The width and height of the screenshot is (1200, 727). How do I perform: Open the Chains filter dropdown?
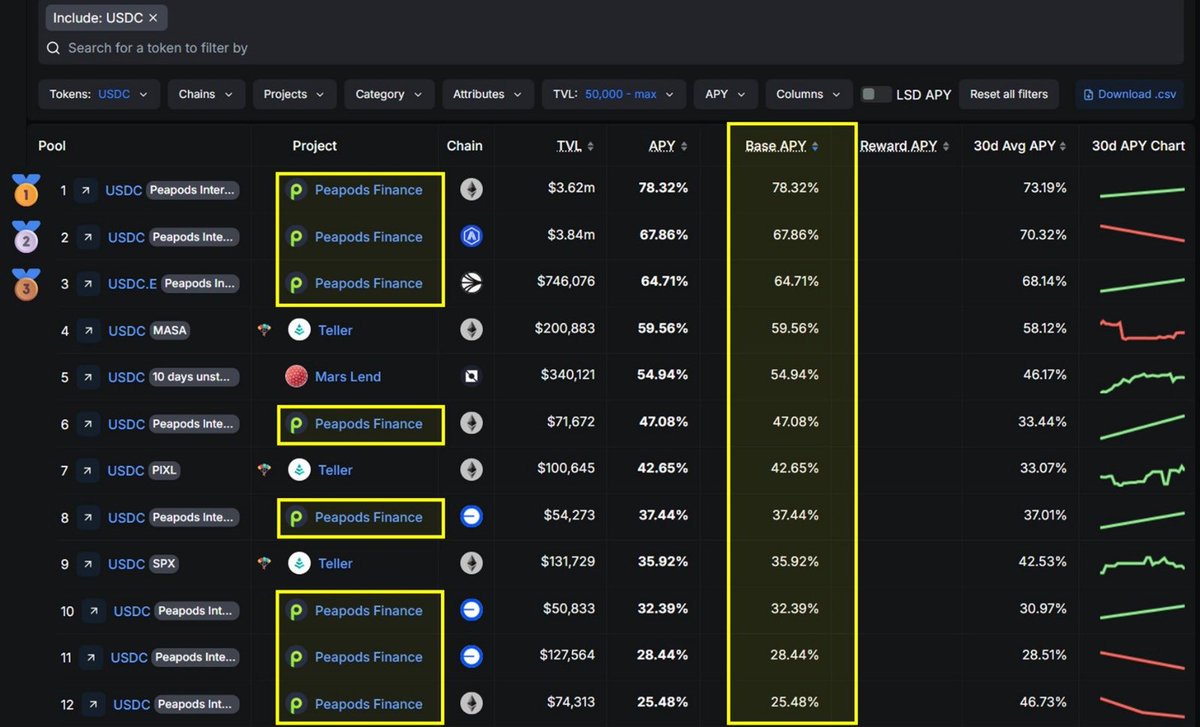(206, 94)
